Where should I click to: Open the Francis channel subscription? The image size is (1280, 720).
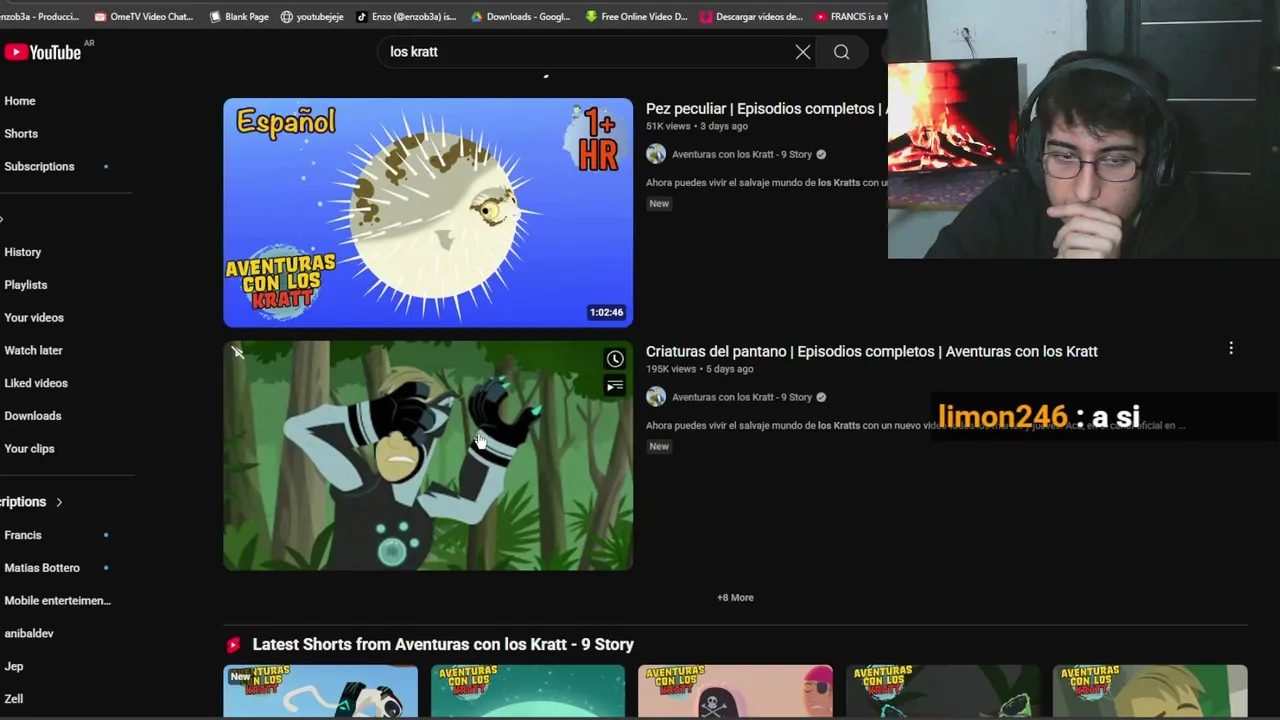pos(23,536)
